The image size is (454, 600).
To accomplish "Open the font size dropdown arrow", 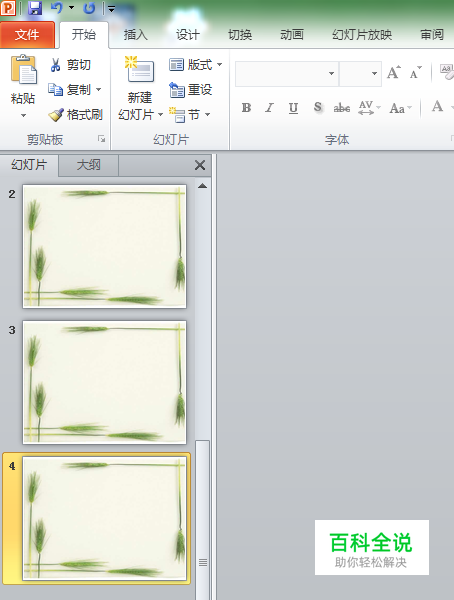I will 374,73.
